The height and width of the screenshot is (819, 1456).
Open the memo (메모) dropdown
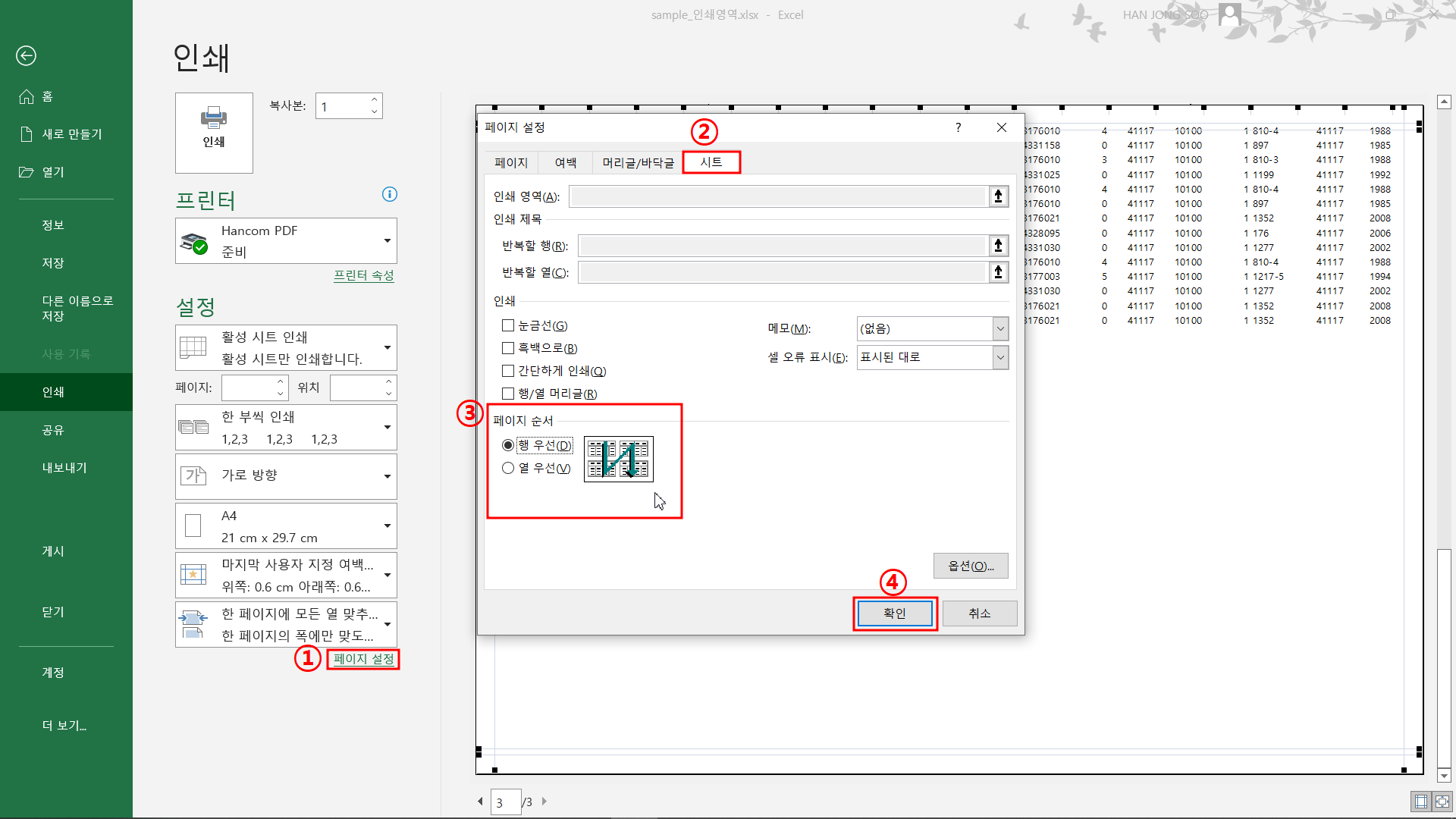[x=1000, y=328]
